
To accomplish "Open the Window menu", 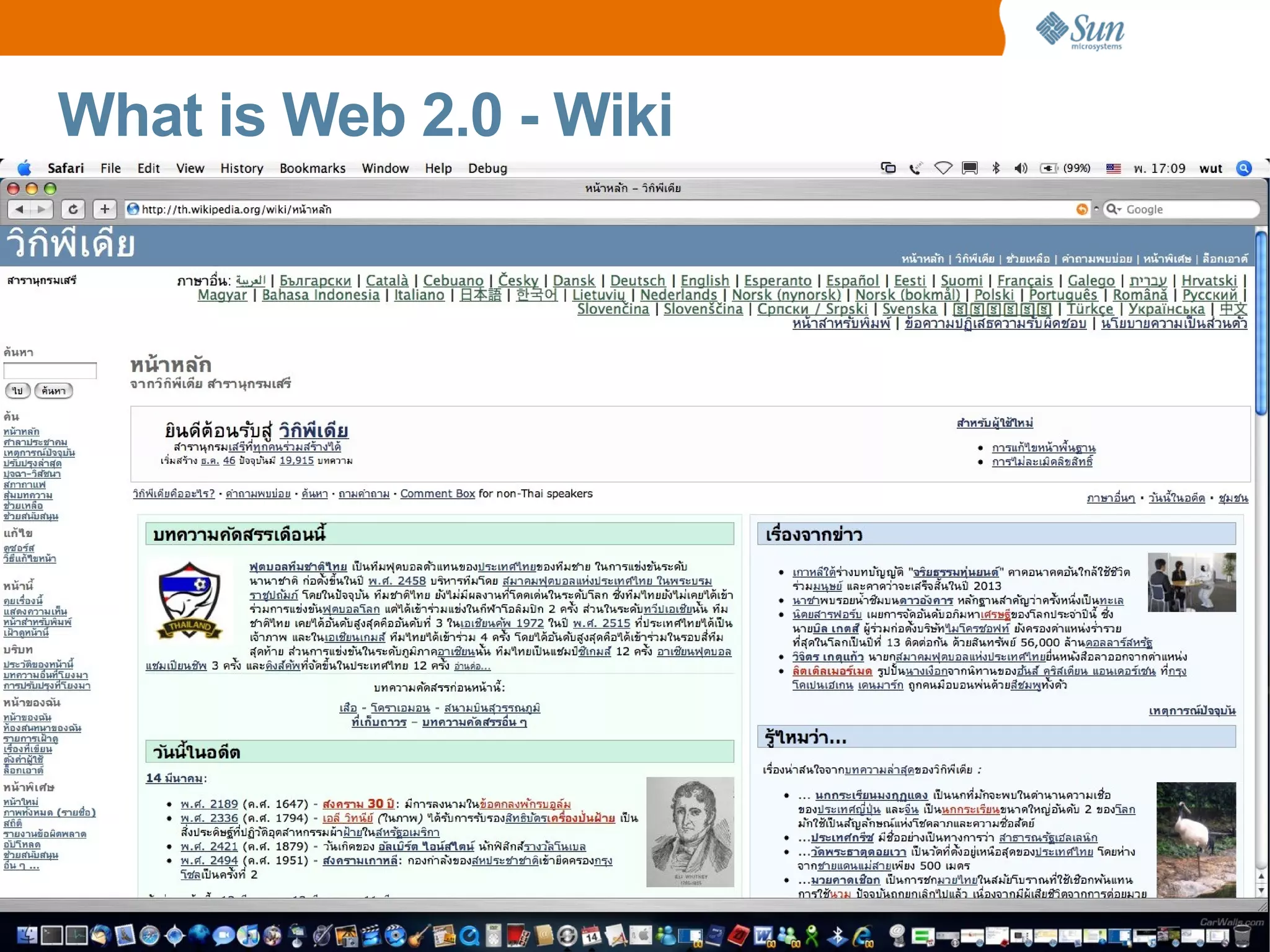I will pyautogui.click(x=385, y=168).
